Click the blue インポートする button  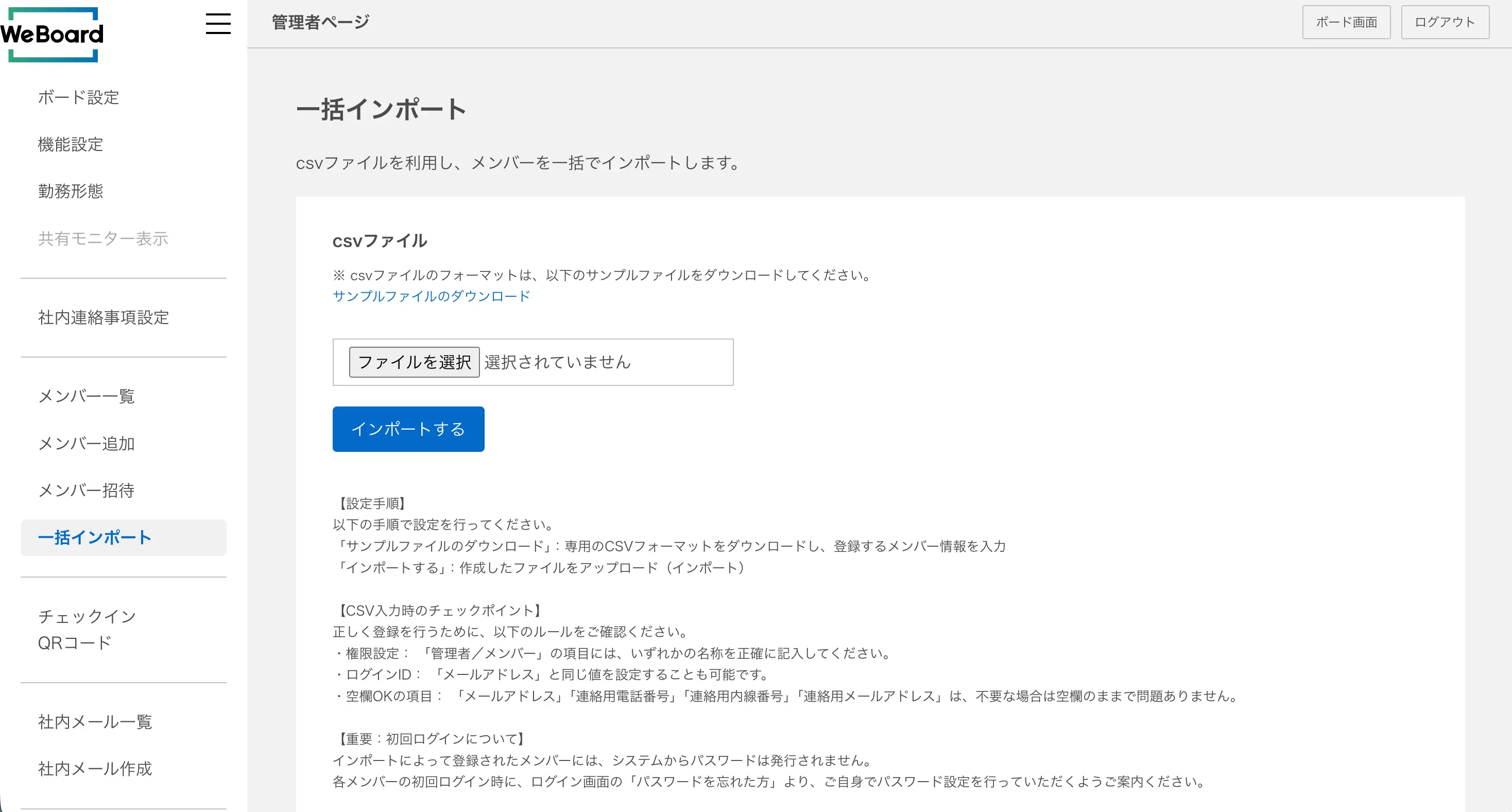click(x=408, y=429)
